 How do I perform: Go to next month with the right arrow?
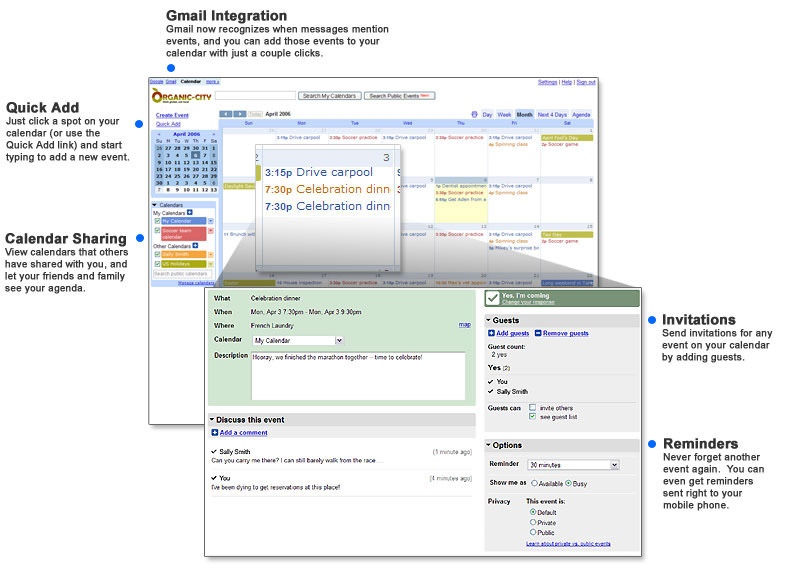pos(239,114)
